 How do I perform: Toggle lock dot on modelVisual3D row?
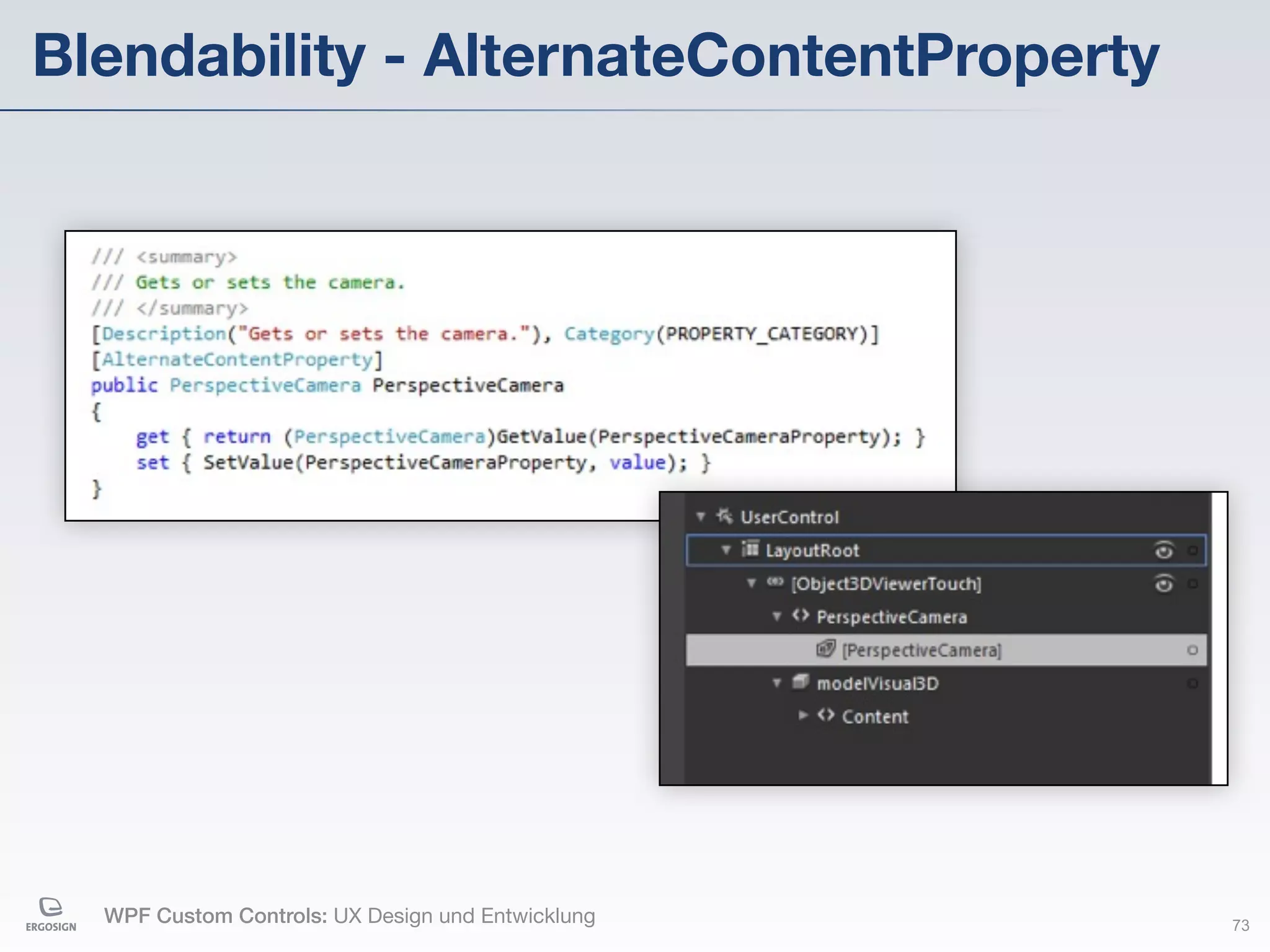(x=1192, y=684)
